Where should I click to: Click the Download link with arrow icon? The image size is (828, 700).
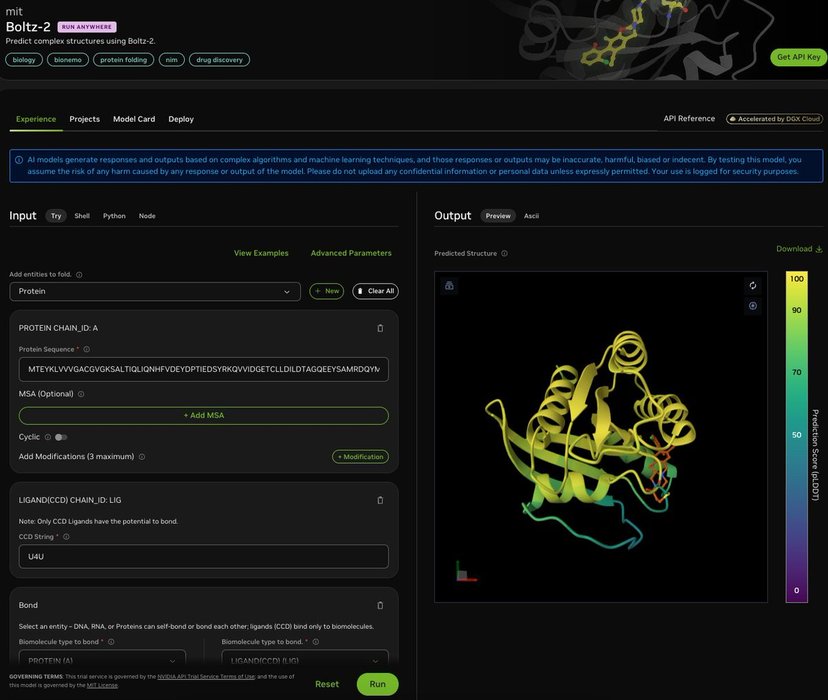(799, 249)
